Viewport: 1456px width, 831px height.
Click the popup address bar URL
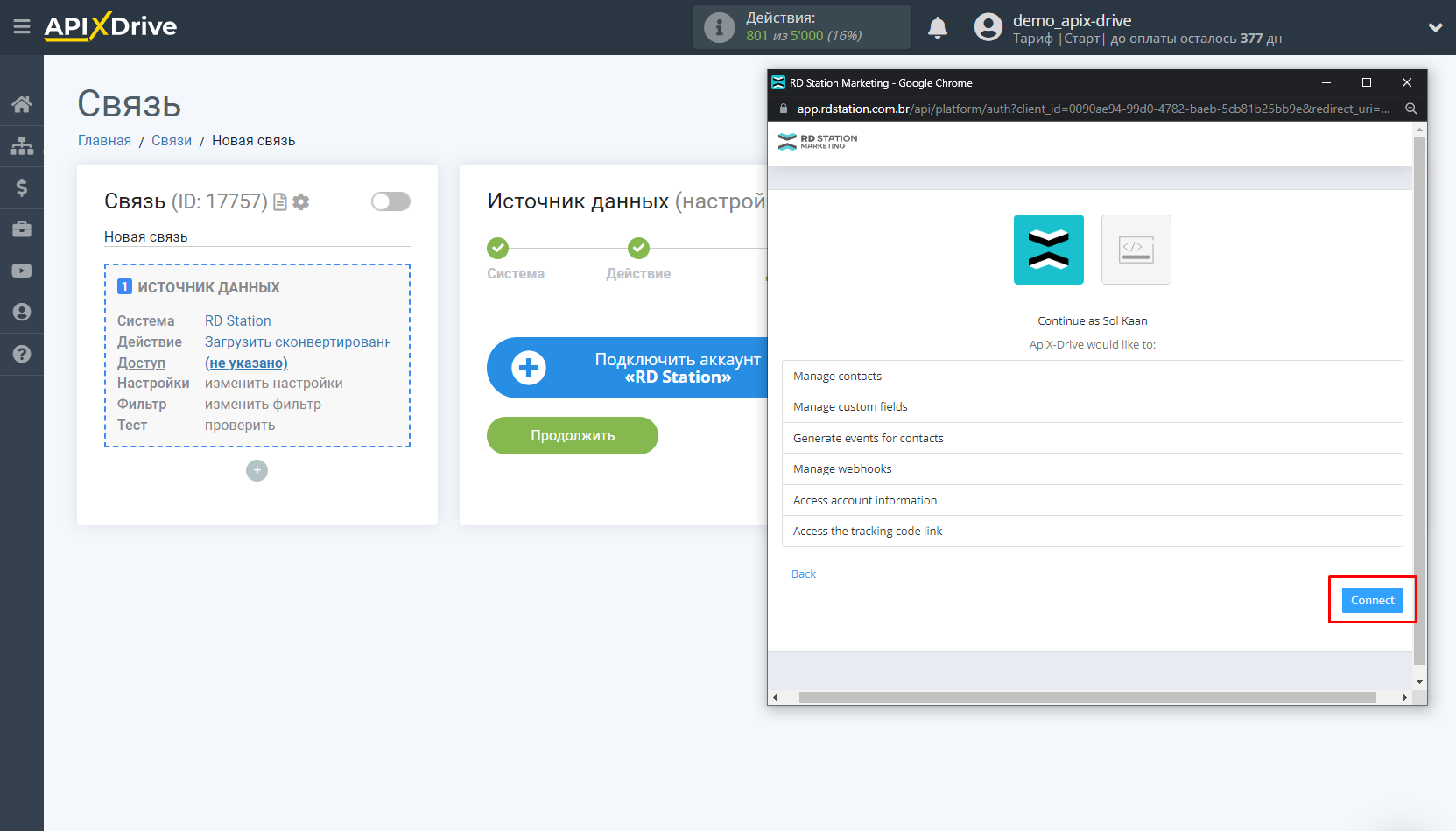coord(1093,109)
